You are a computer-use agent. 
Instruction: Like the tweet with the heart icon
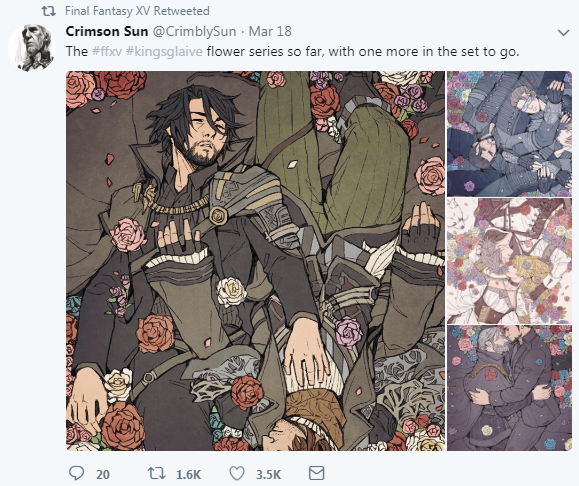pos(237,473)
